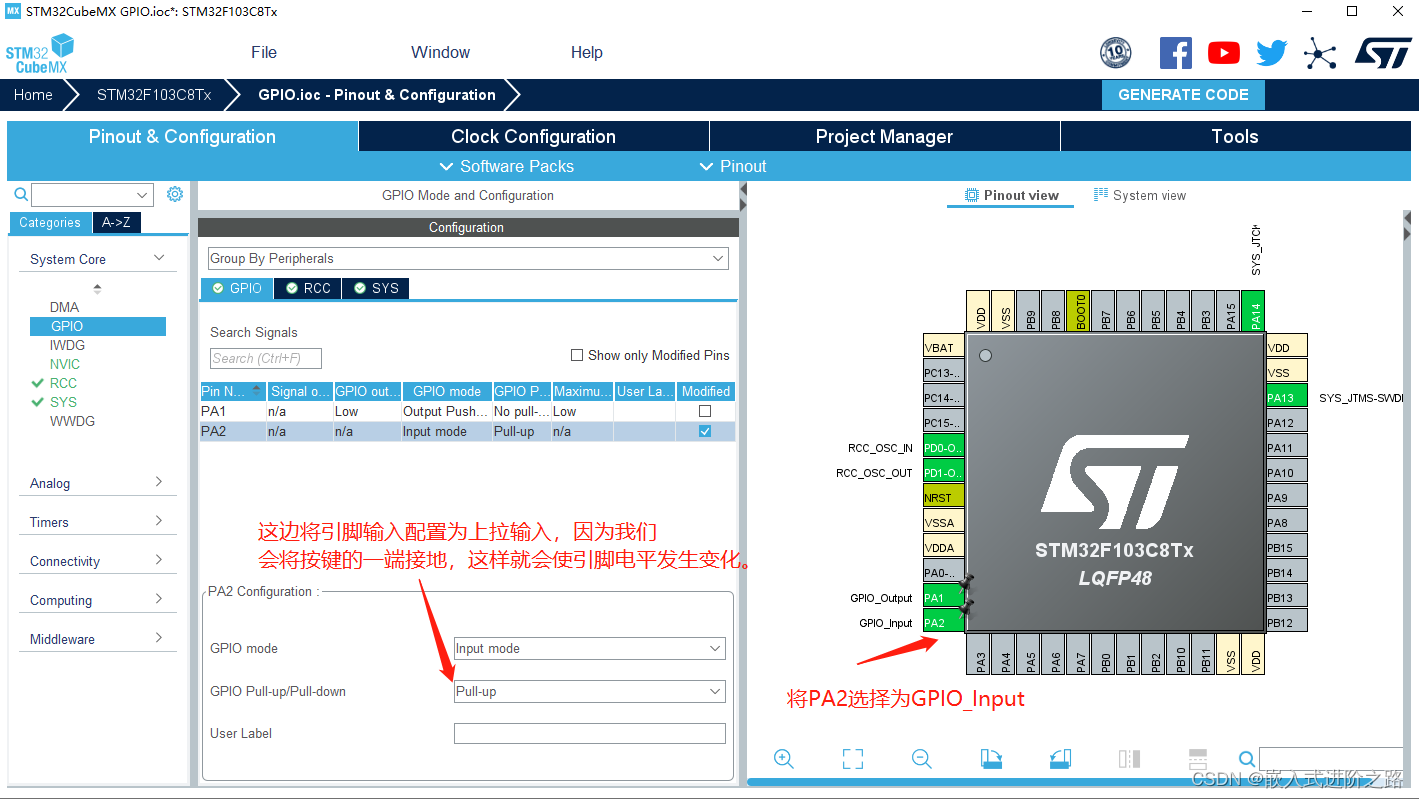Viewport: 1419px width, 799px height.
Task: Open the category search combo box
Action: pos(92,195)
